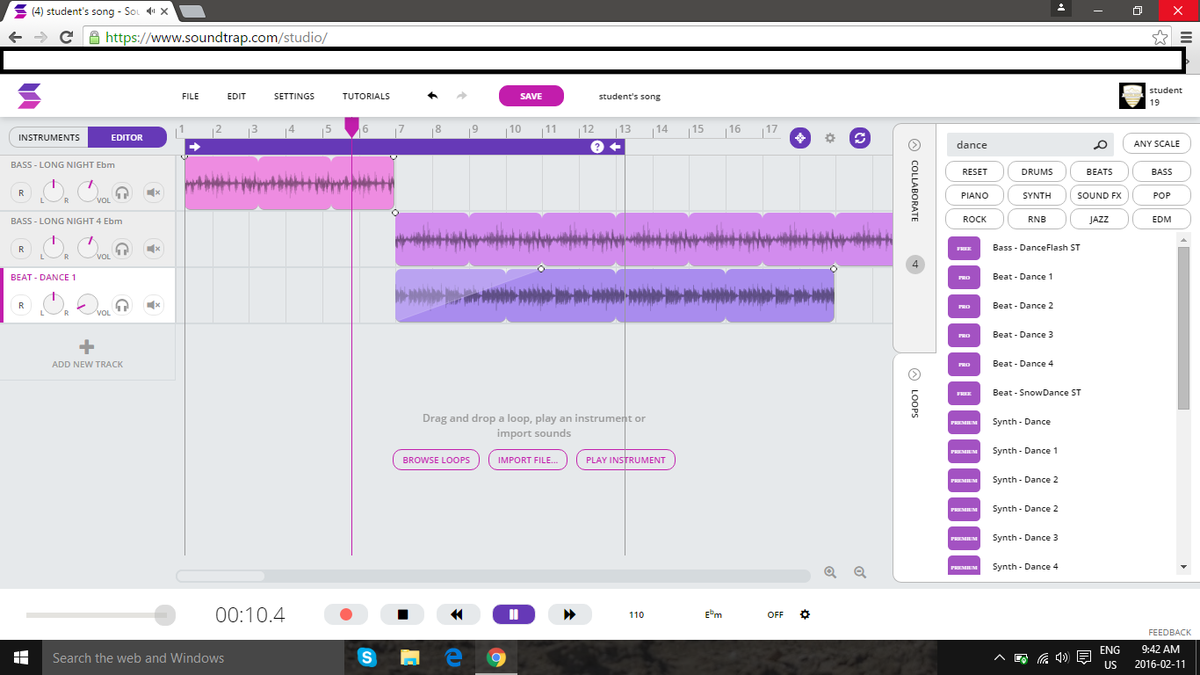Click the Play Instrument button
This screenshot has height=675, width=1200.
coord(626,460)
